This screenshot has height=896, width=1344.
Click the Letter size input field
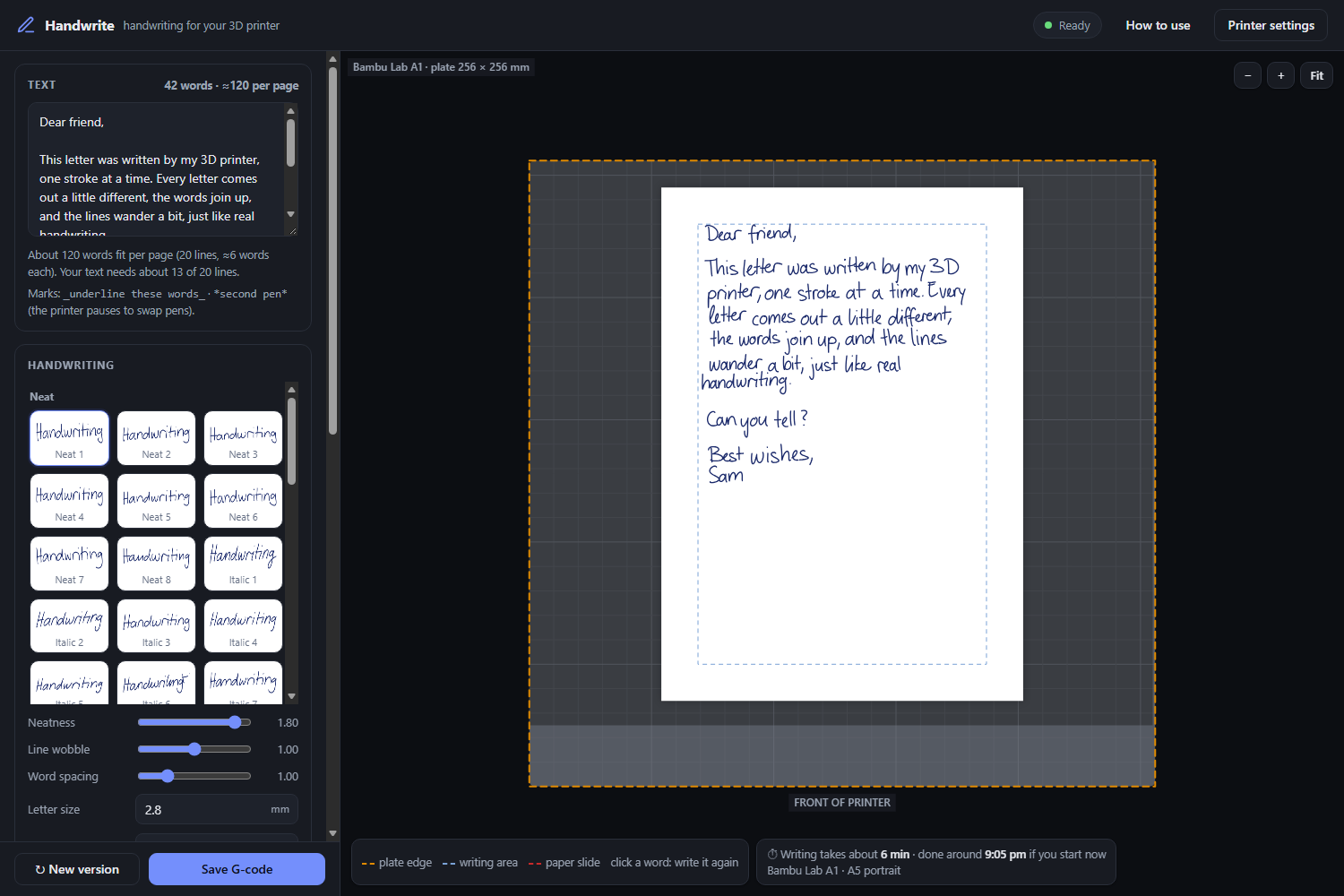(x=217, y=809)
